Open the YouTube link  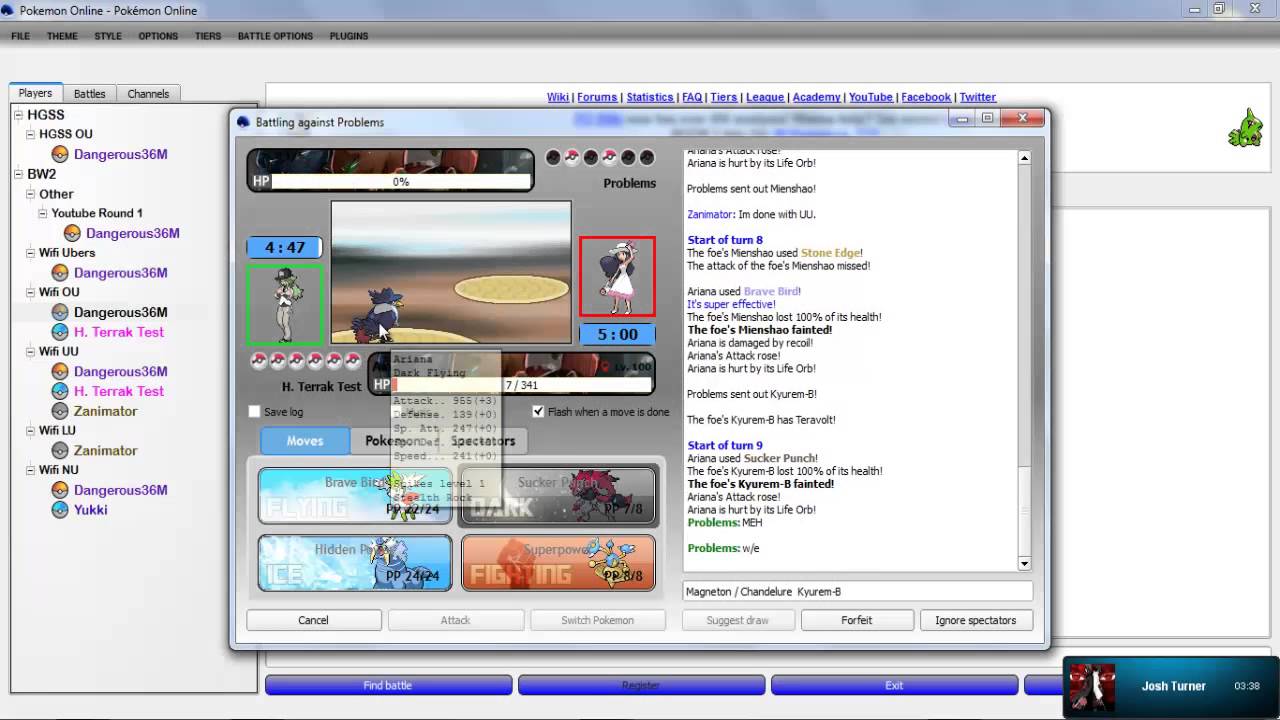(871, 97)
